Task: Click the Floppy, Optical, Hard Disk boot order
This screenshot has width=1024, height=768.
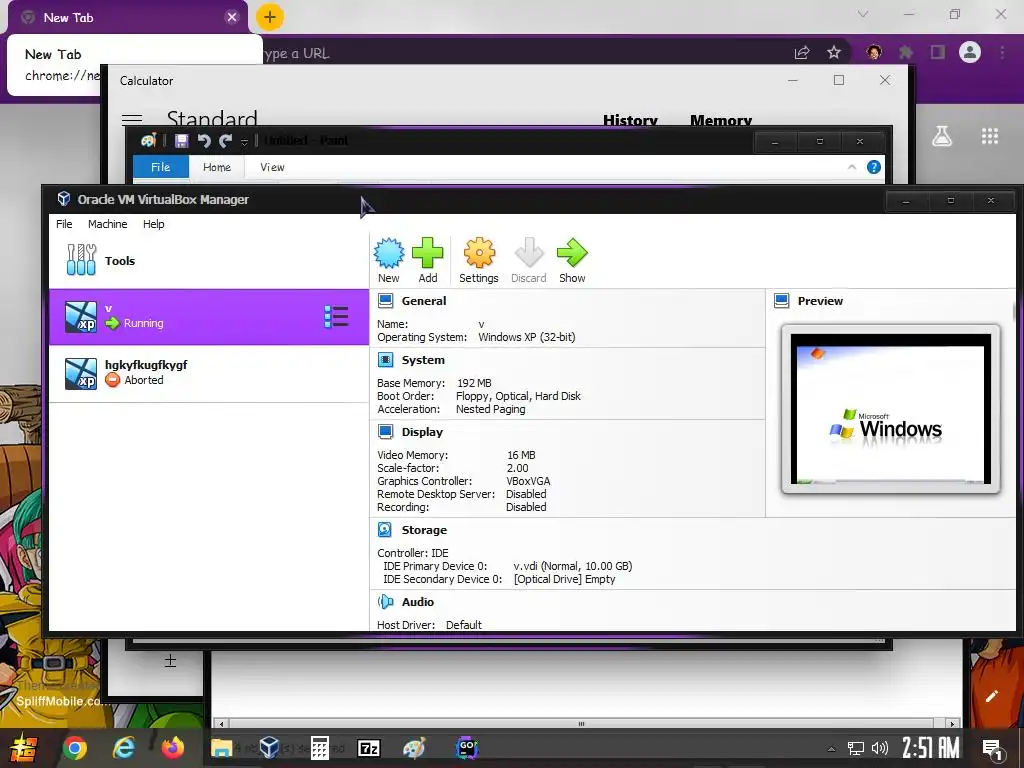Action: point(518,396)
